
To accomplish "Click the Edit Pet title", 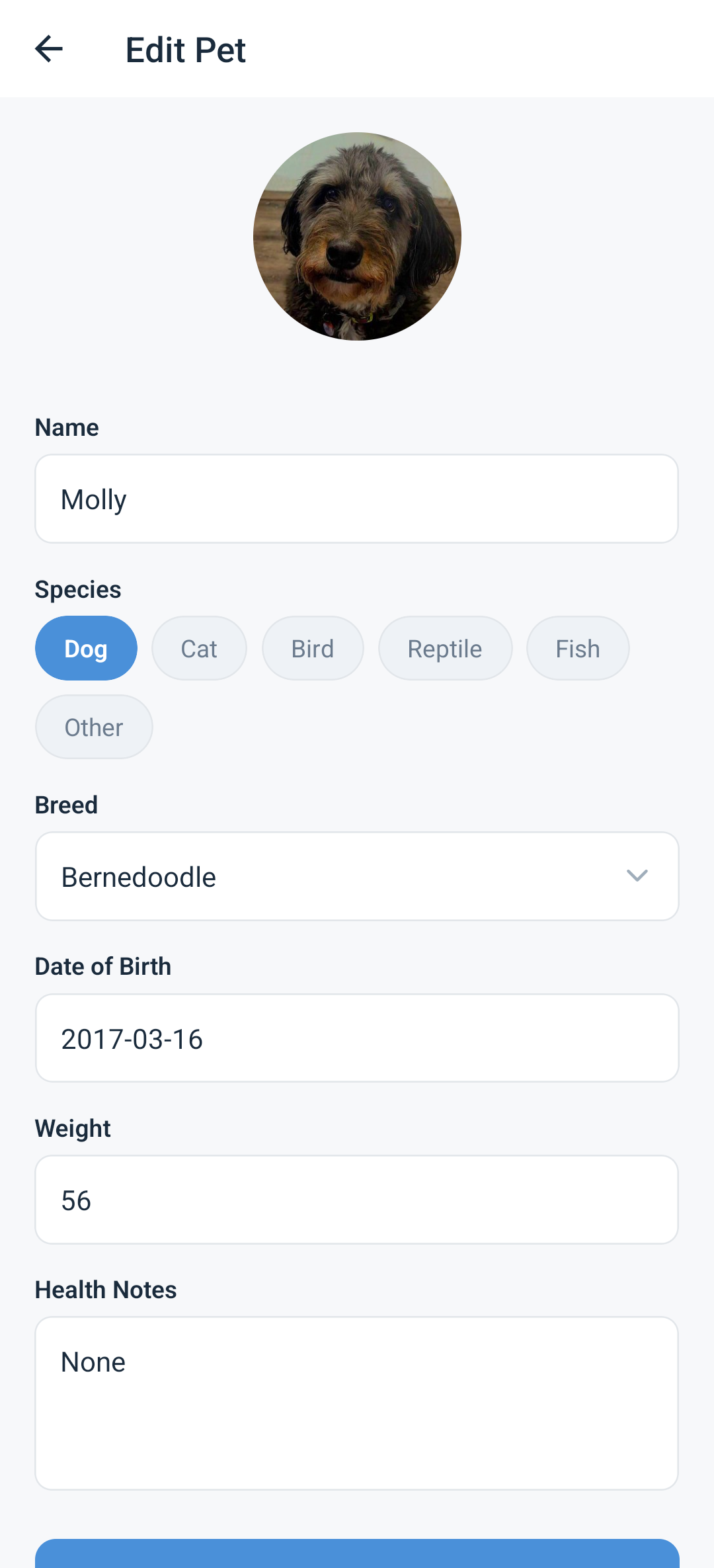I will 185,48.
